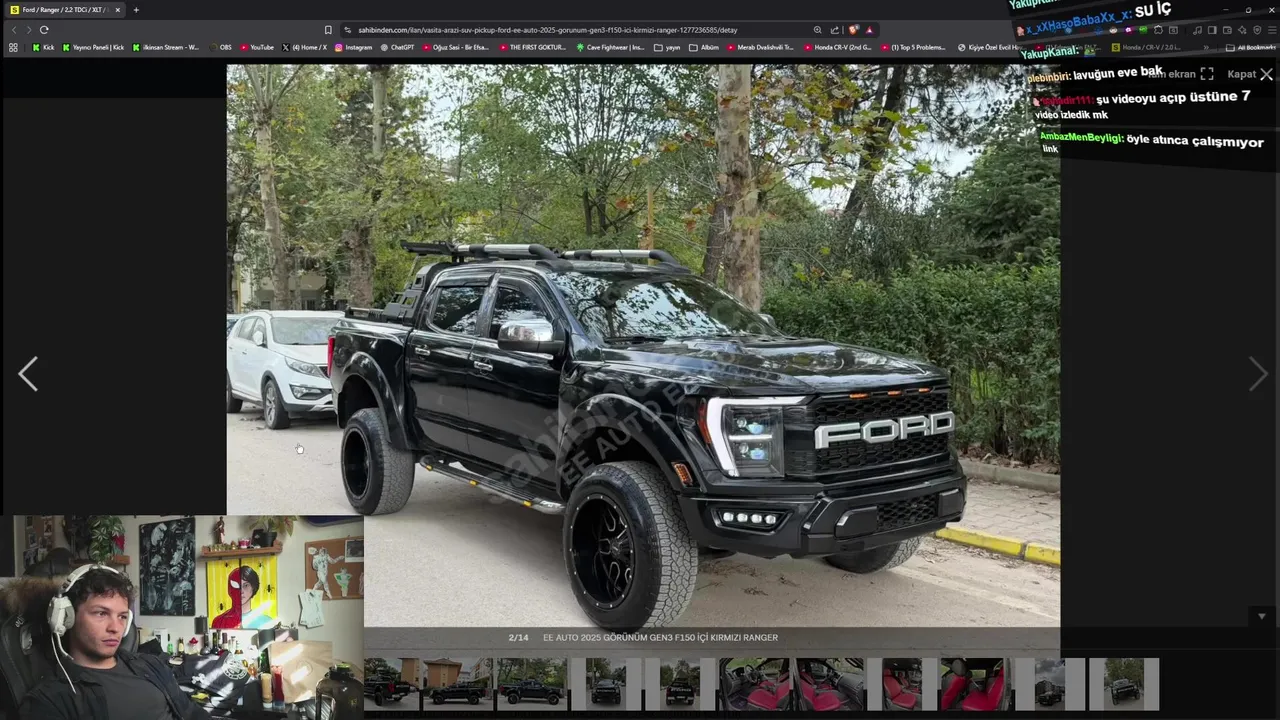Close the photo gallery with Kapat

click(x=1250, y=74)
